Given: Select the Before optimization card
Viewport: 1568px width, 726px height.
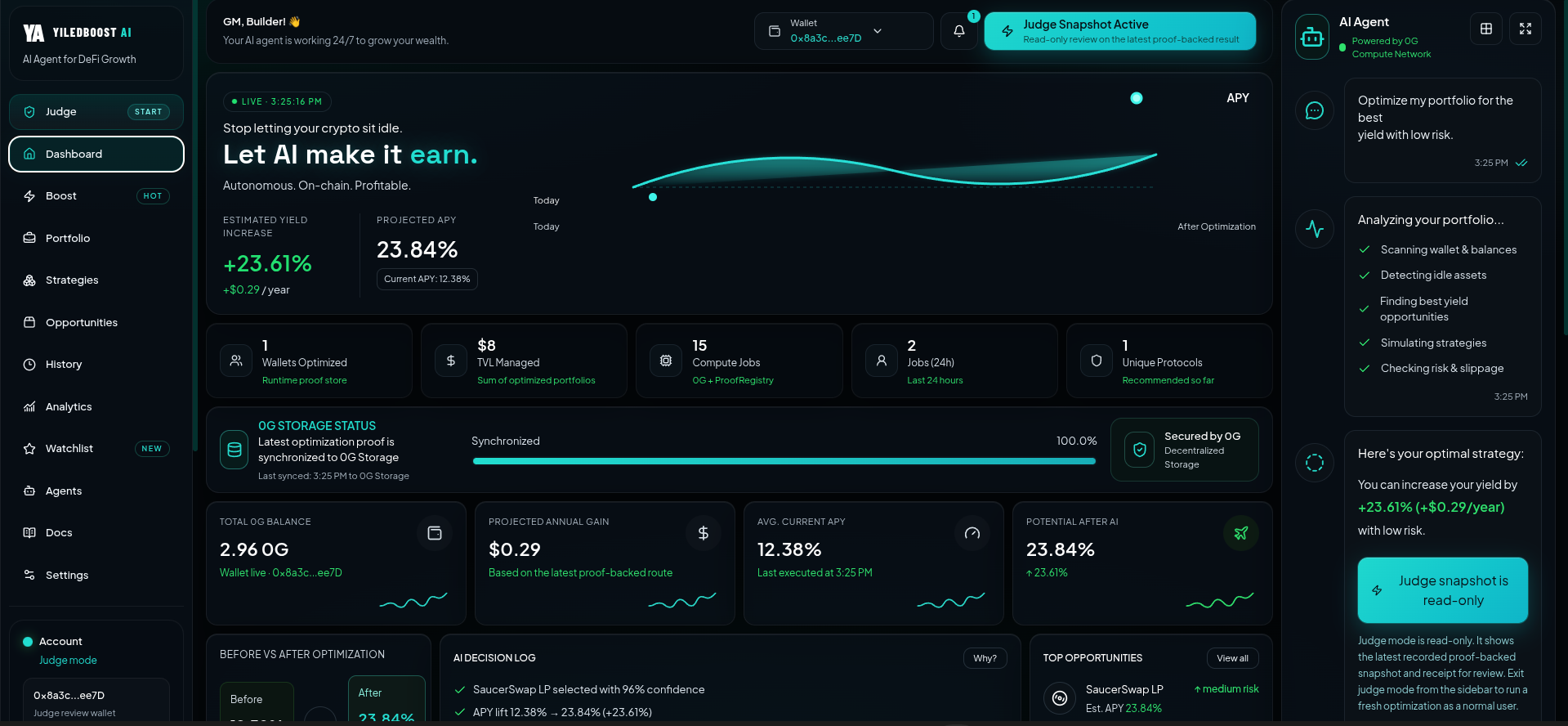Looking at the screenshot, I should click(x=257, y=701).
